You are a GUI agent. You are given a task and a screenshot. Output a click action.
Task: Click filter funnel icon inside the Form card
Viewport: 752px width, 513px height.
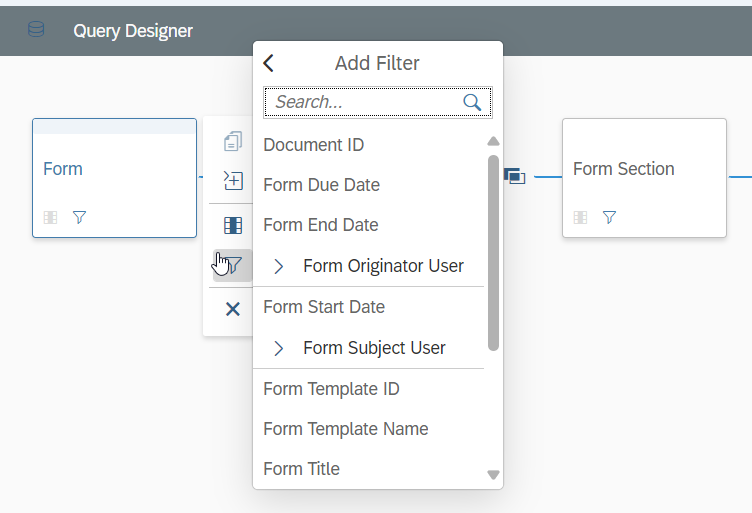click(80, 218)
